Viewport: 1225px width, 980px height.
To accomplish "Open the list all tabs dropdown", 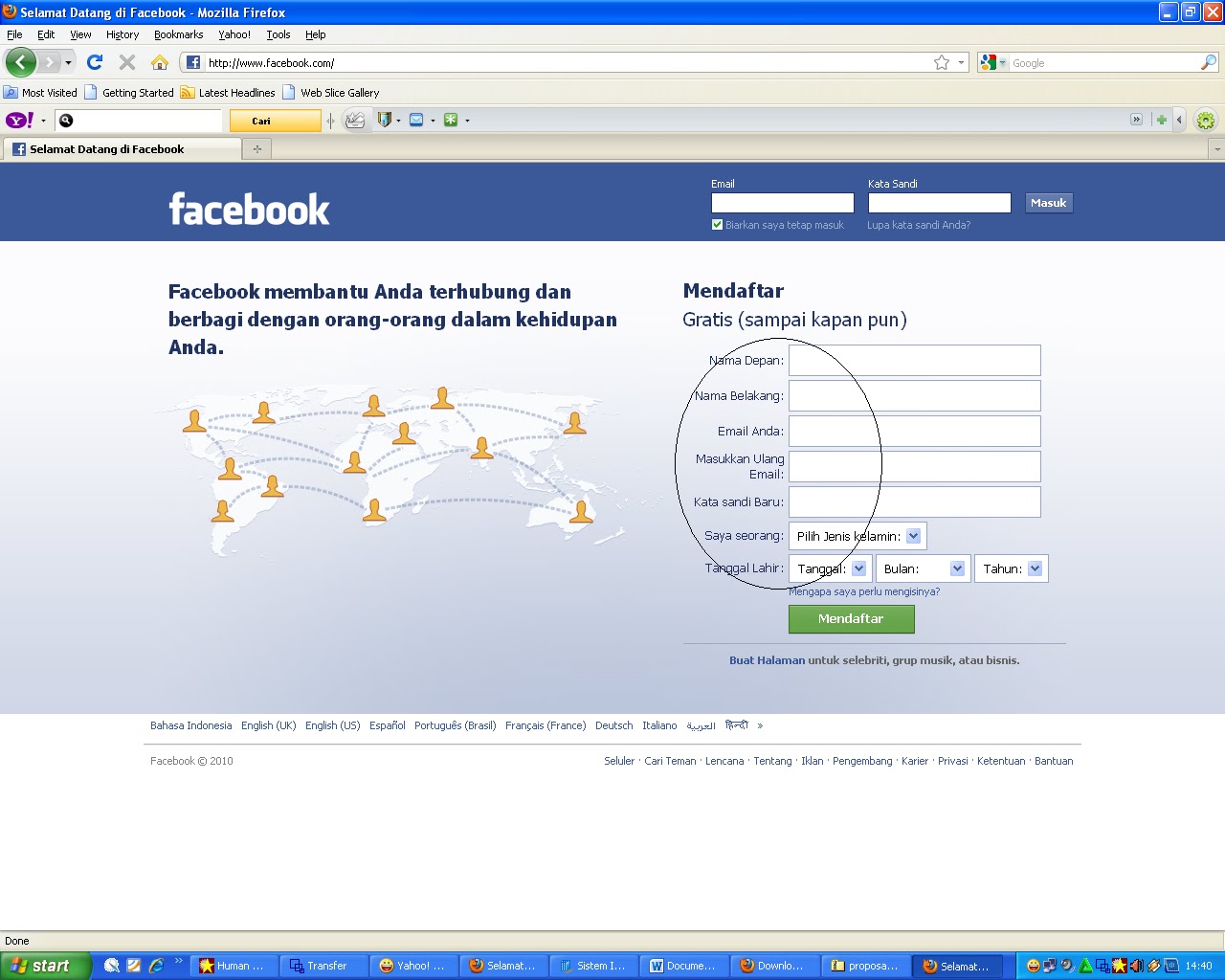I will point(1216,149).
